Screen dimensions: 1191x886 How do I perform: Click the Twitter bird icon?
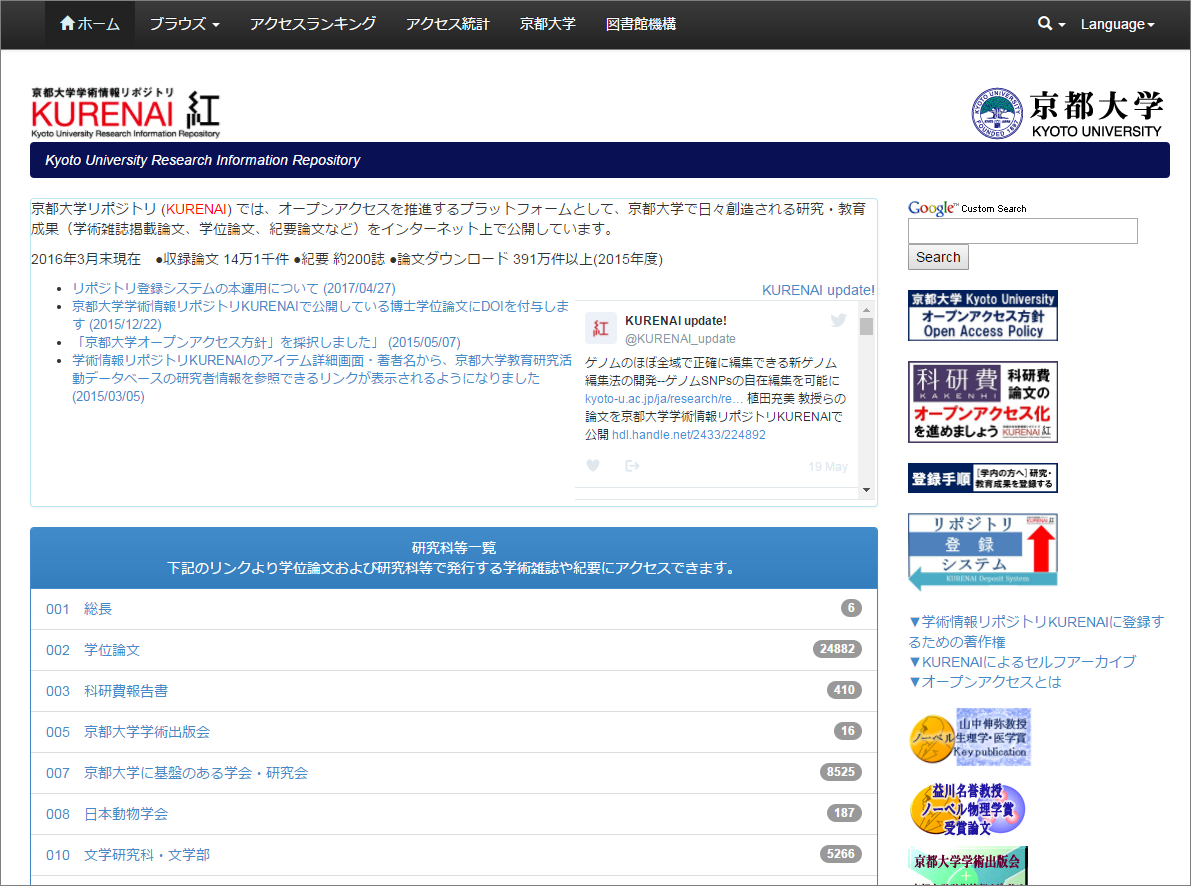click(838, 320)
